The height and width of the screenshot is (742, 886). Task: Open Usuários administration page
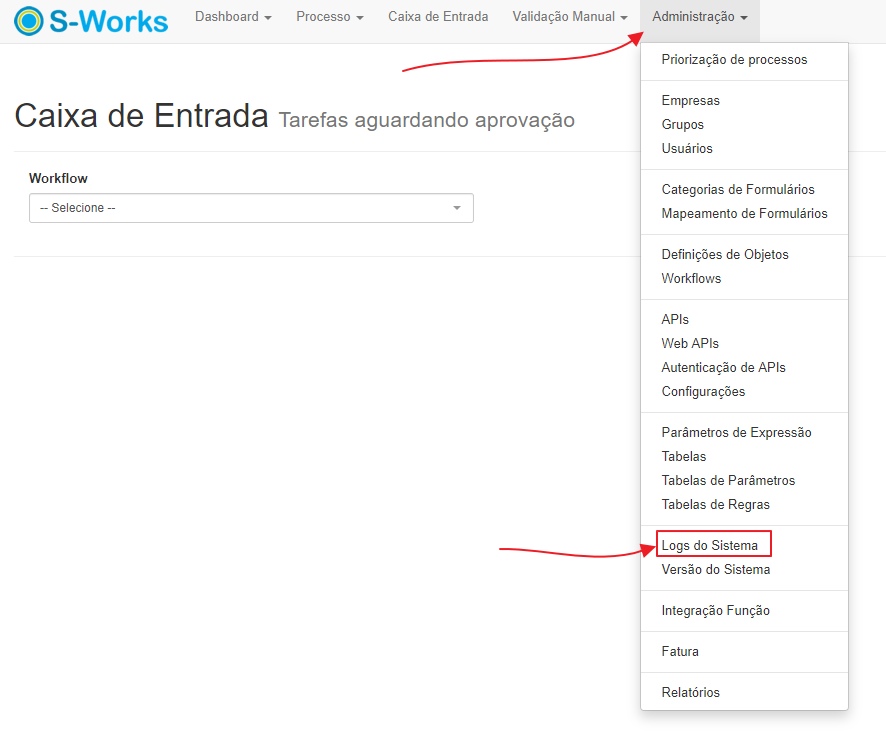(x=687, y=148)
